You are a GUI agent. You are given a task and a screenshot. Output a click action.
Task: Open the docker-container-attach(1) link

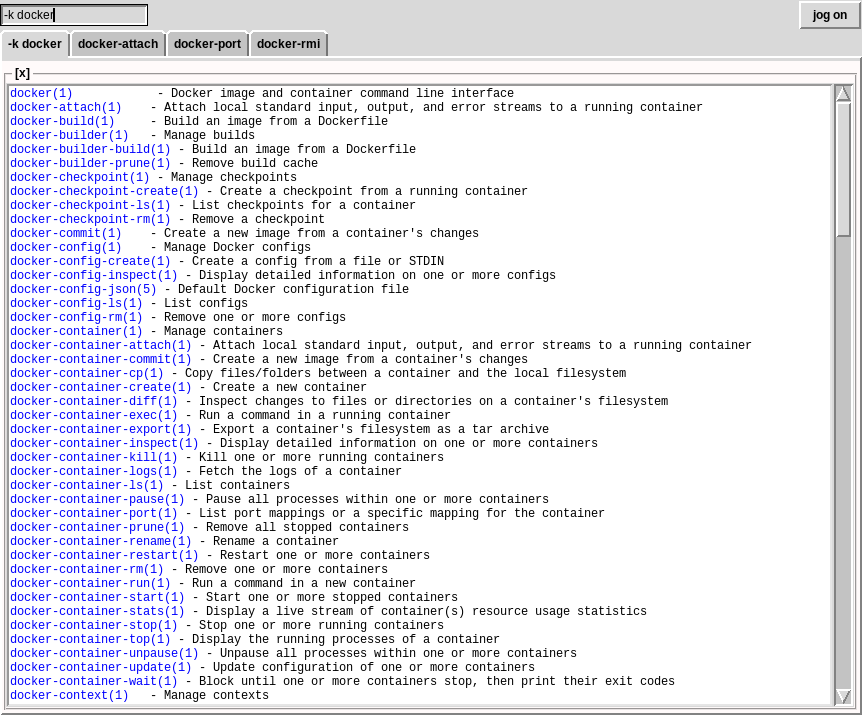[101, 346]
